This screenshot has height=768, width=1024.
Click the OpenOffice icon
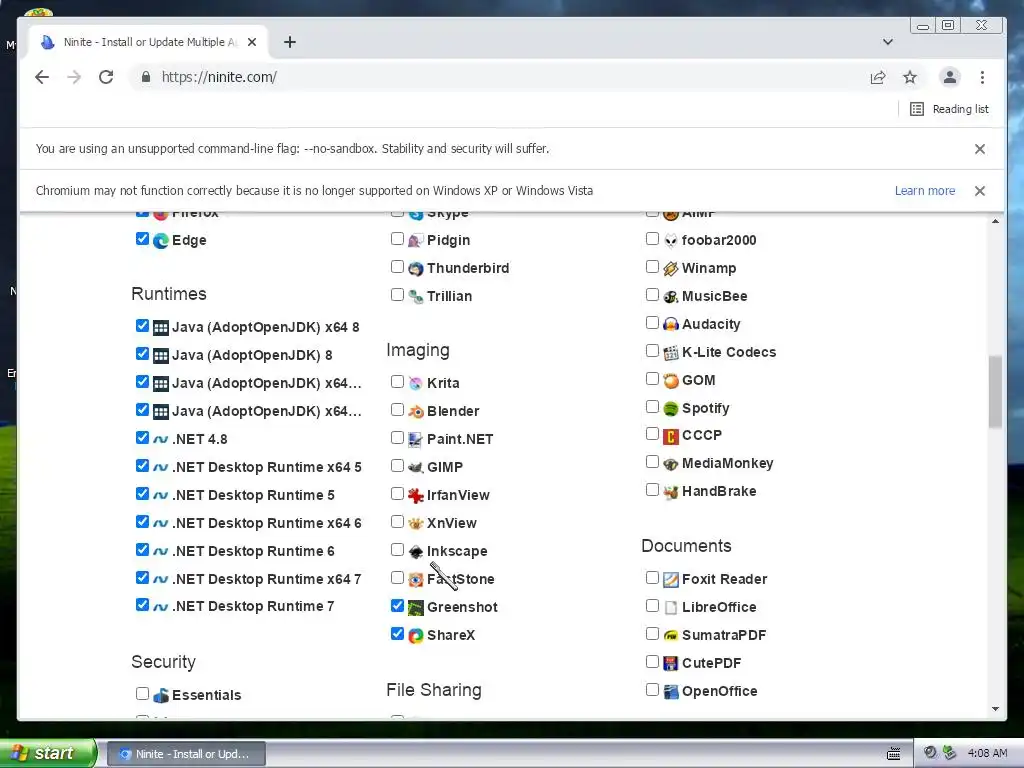click(671, 692)
